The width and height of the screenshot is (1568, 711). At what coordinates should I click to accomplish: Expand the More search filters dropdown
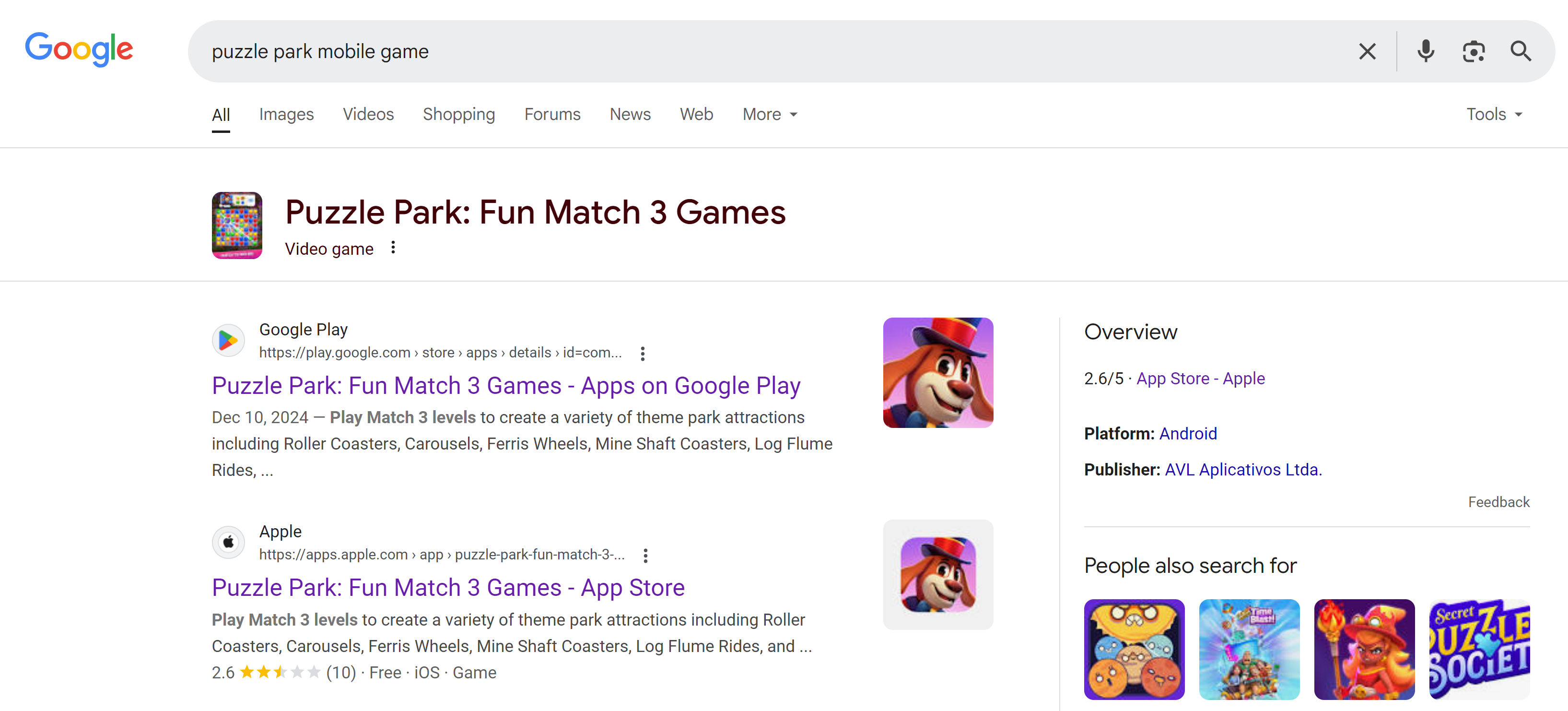pyautogui.click(x=770, y=115)
